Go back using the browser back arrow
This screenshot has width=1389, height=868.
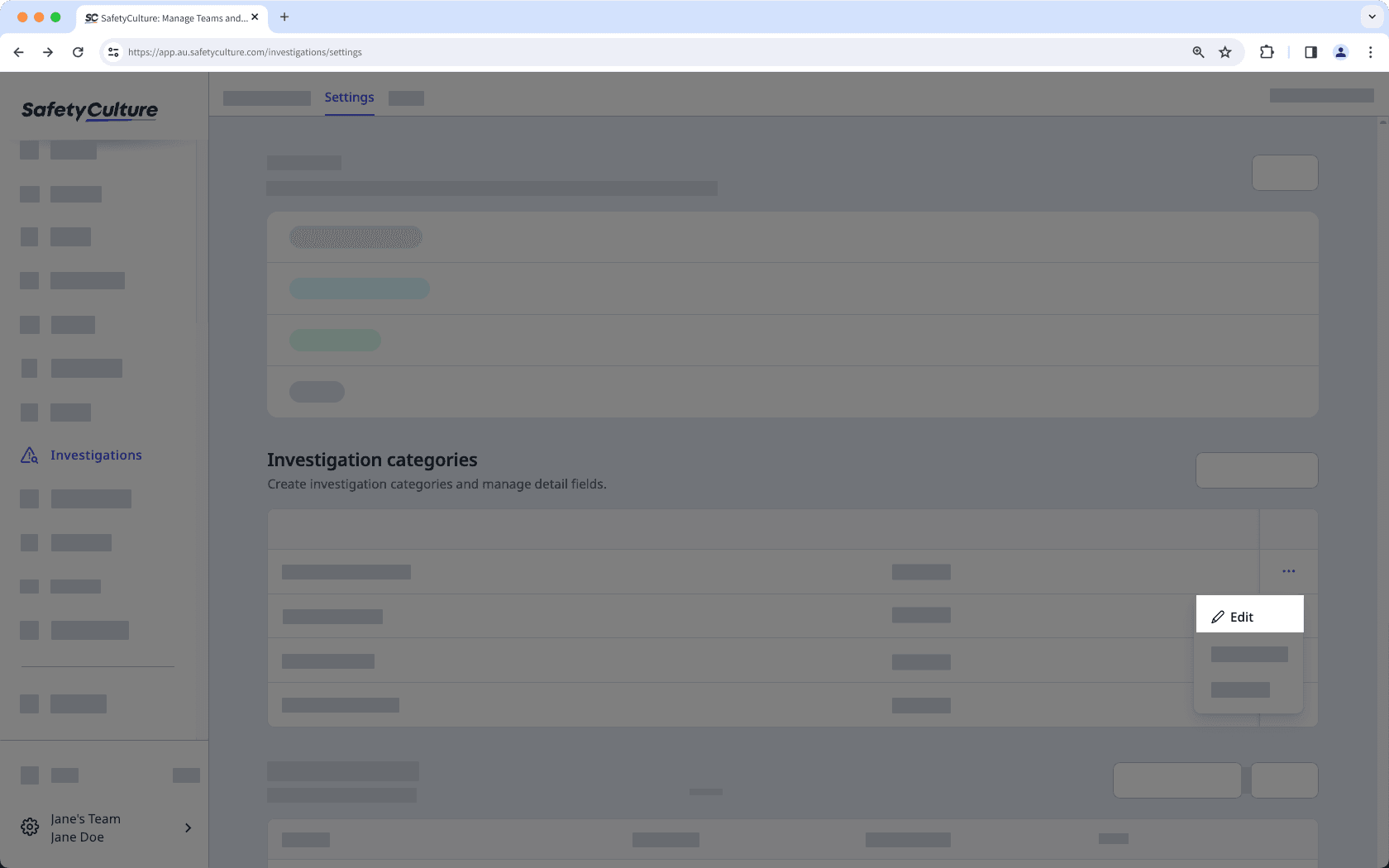(18, 51)
